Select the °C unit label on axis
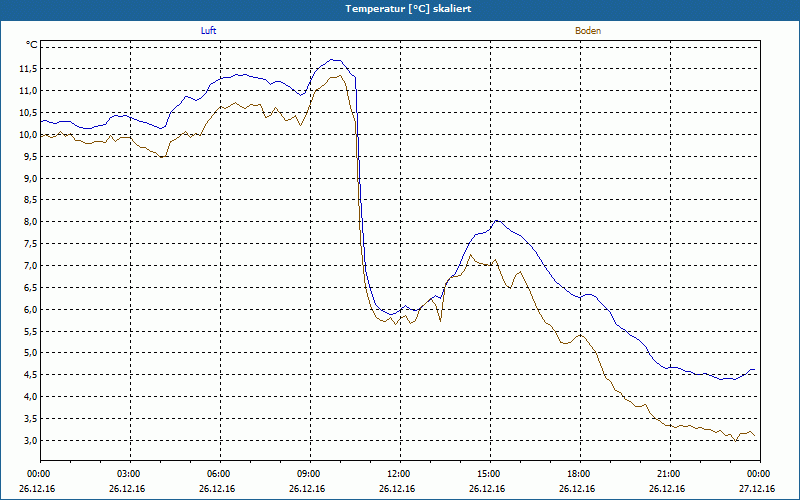 point(31,45)
